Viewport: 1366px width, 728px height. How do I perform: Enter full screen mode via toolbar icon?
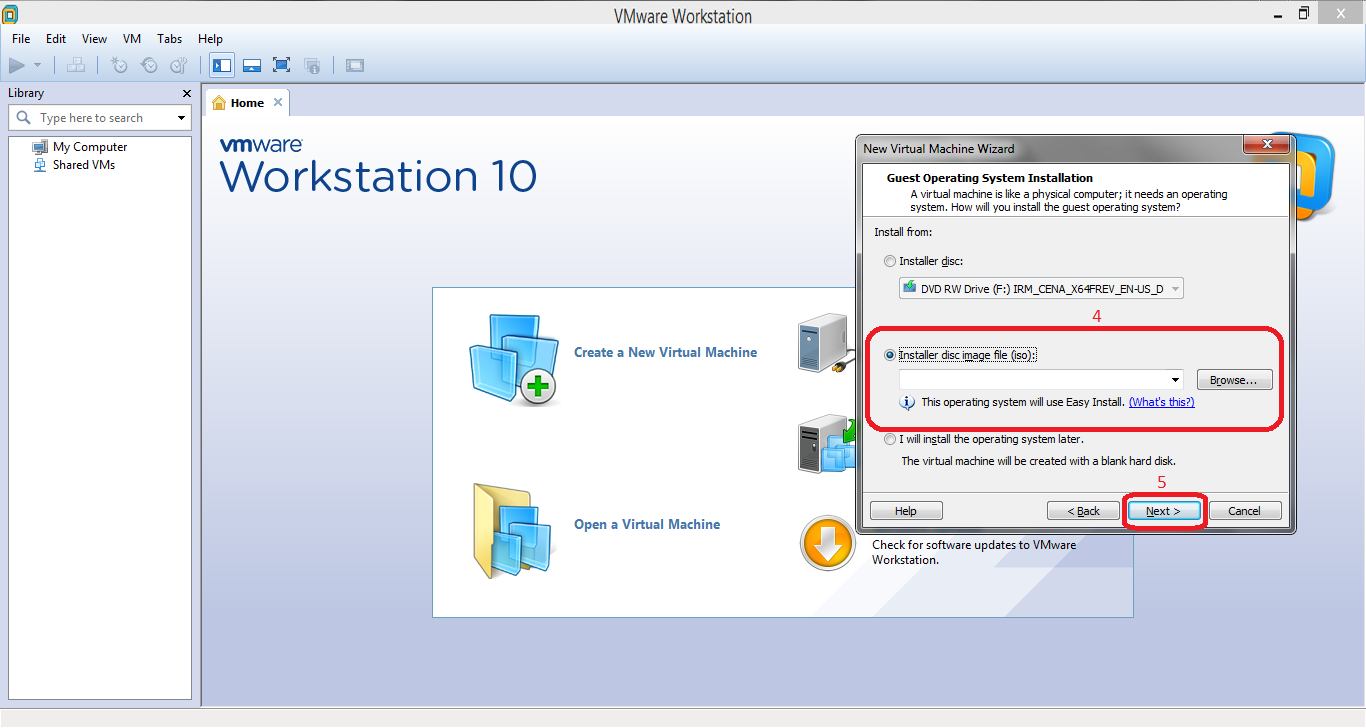pyautogui.click(x=282, y=65)
